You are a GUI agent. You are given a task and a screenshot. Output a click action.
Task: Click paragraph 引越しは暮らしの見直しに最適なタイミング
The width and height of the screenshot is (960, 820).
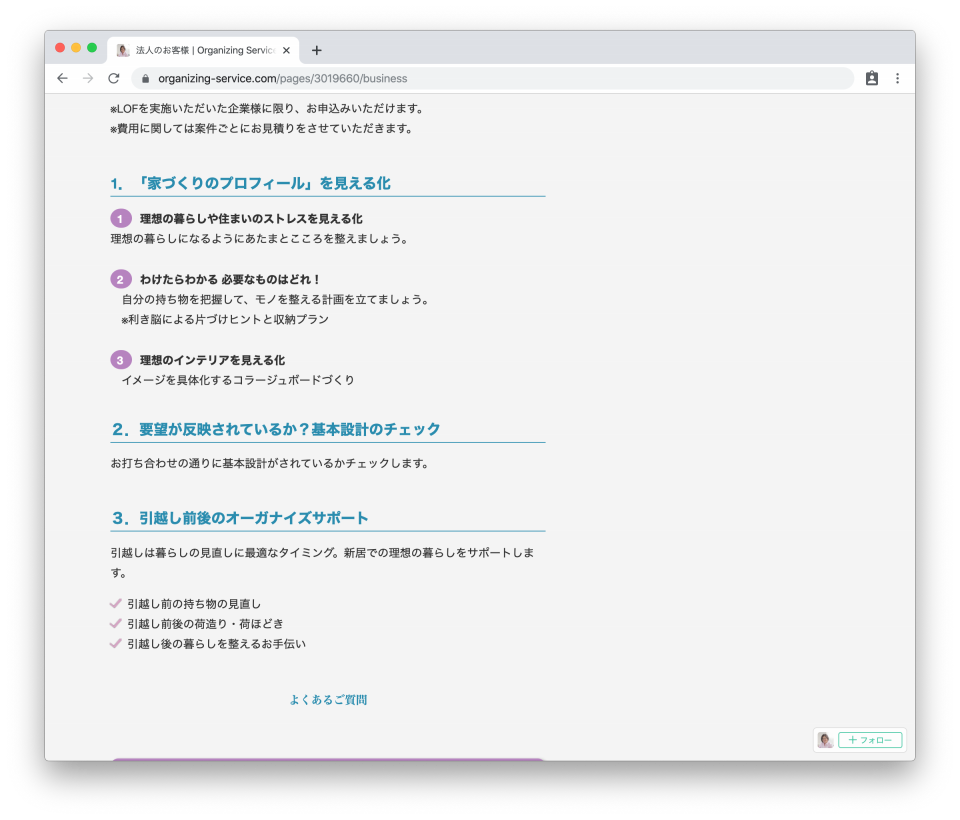322,563
